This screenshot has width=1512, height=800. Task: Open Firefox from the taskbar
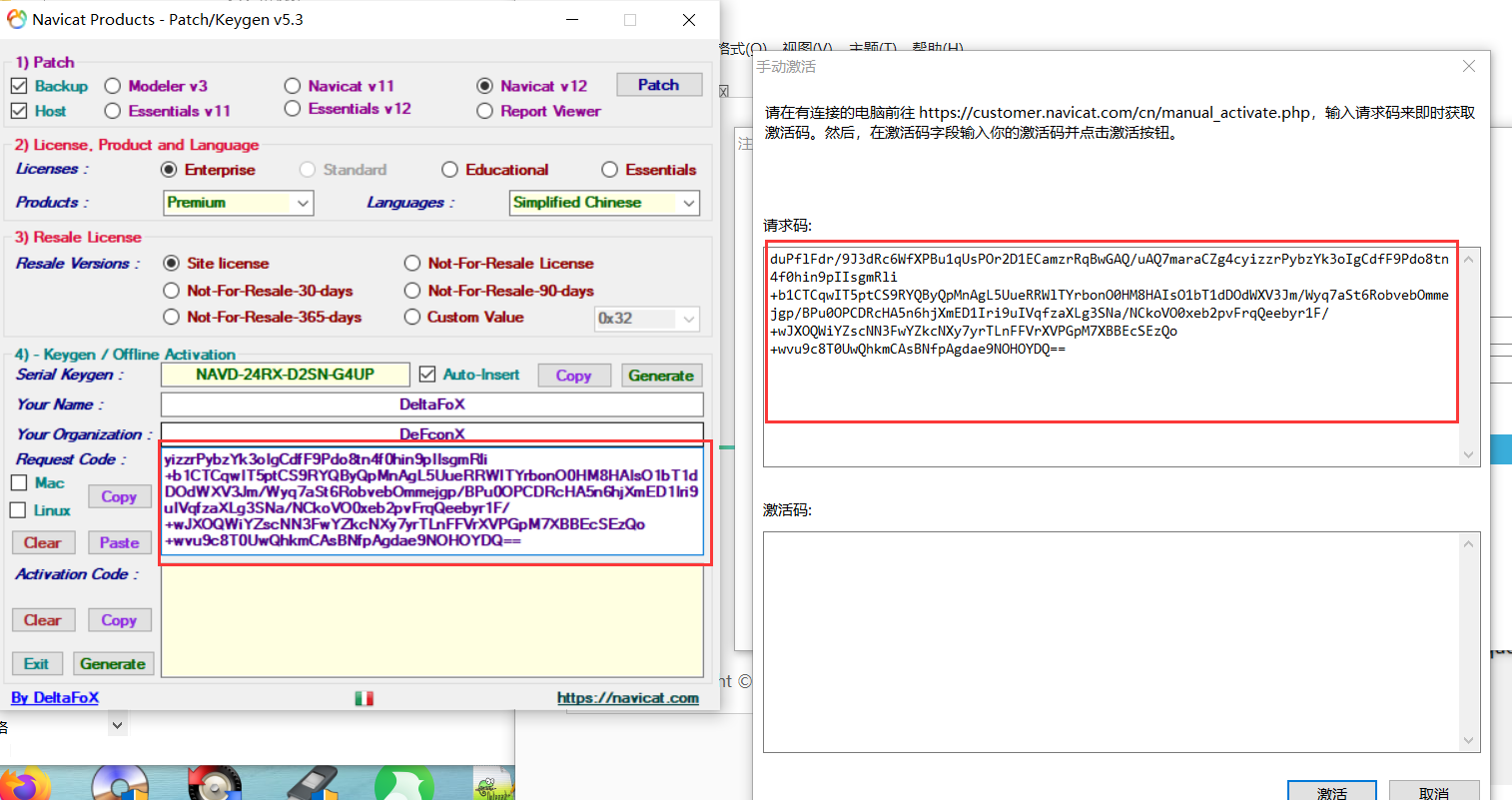(25, 785)
